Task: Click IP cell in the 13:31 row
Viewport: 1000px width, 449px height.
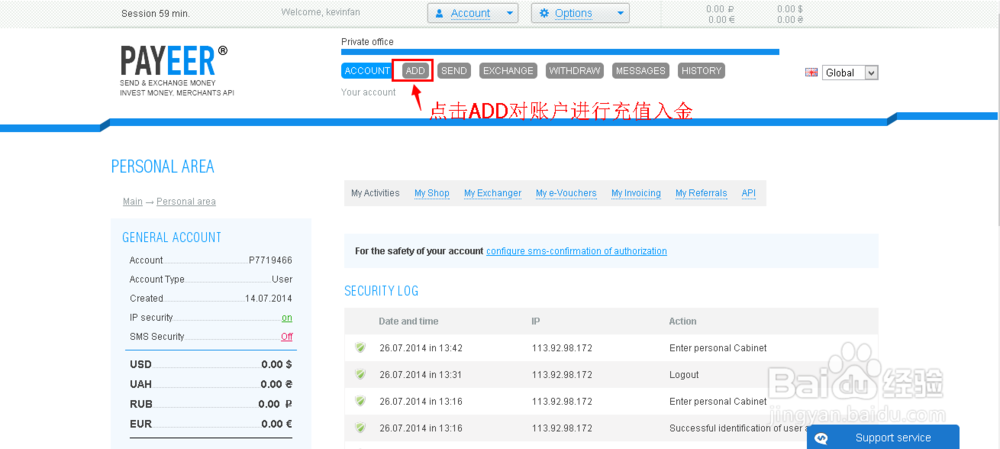Action: (x=562, y=375)
